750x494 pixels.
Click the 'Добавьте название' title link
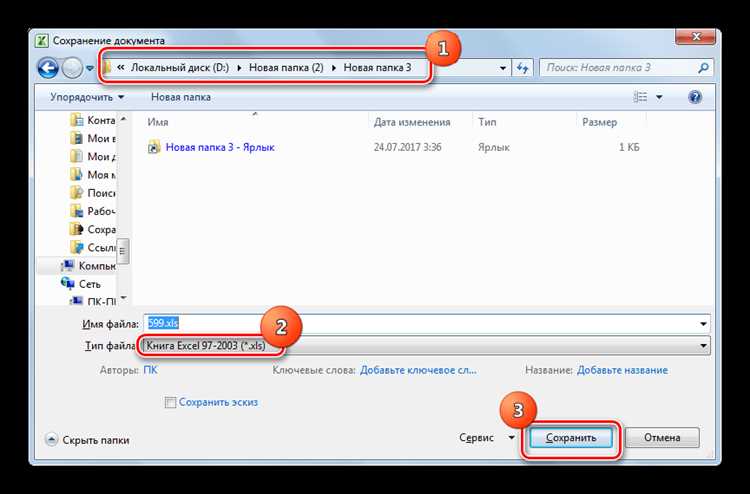(622, 370)
